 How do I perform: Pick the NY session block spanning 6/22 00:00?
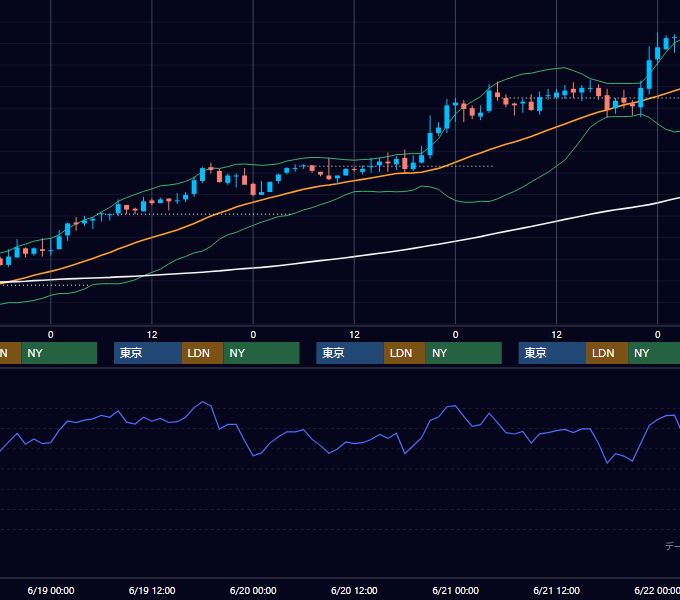(x=654, y=353)
